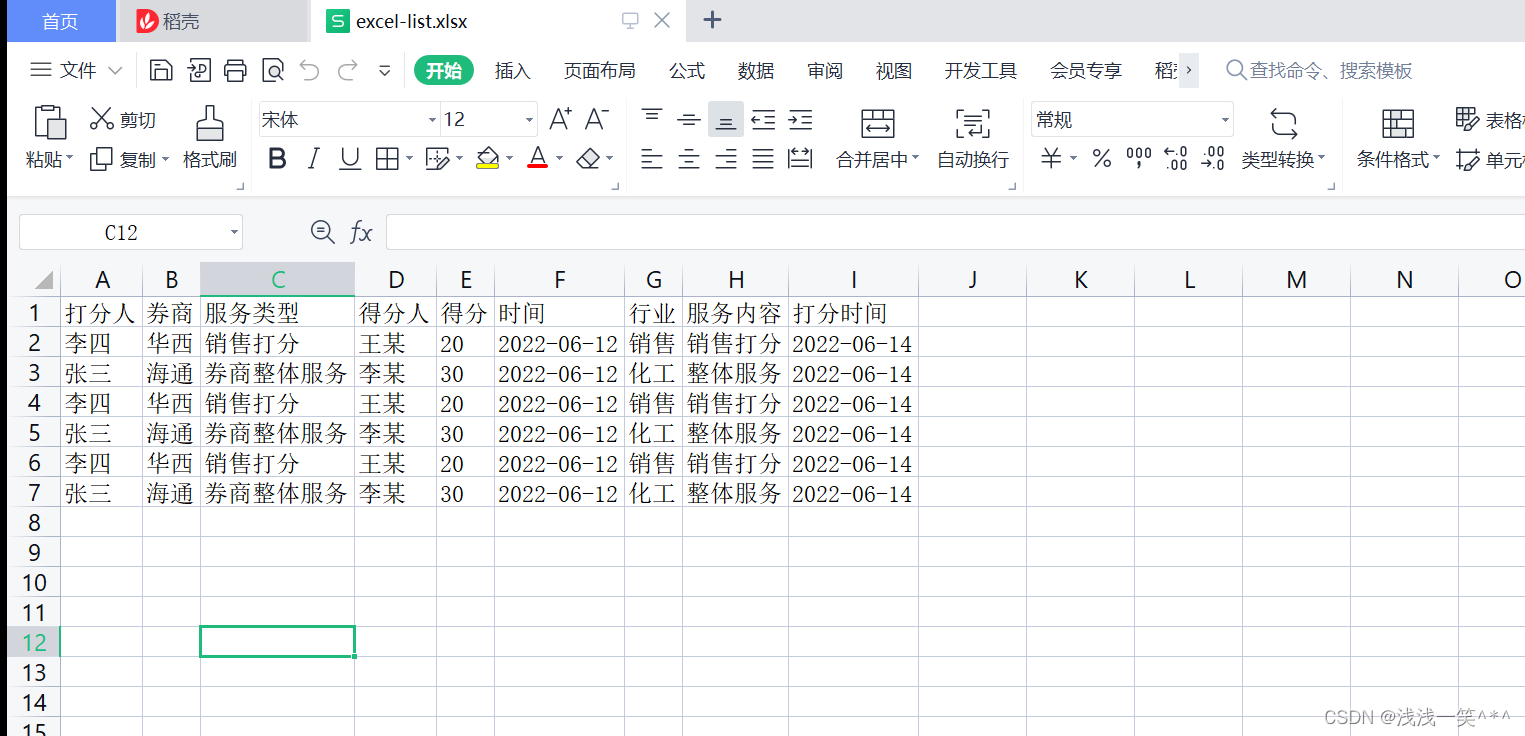Cut selection with the scissors icon
Image resolution: width=1525 pixels, height=736 pixels.
coord(102,119)
